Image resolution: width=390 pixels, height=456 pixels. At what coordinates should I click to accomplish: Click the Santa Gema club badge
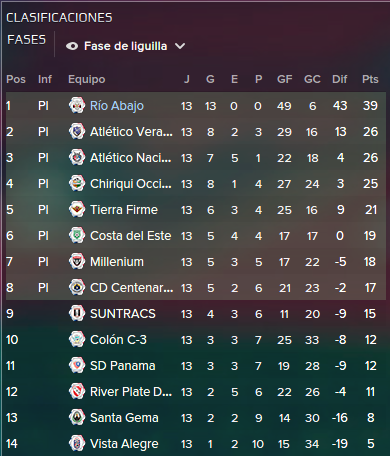tap(77, 417)
